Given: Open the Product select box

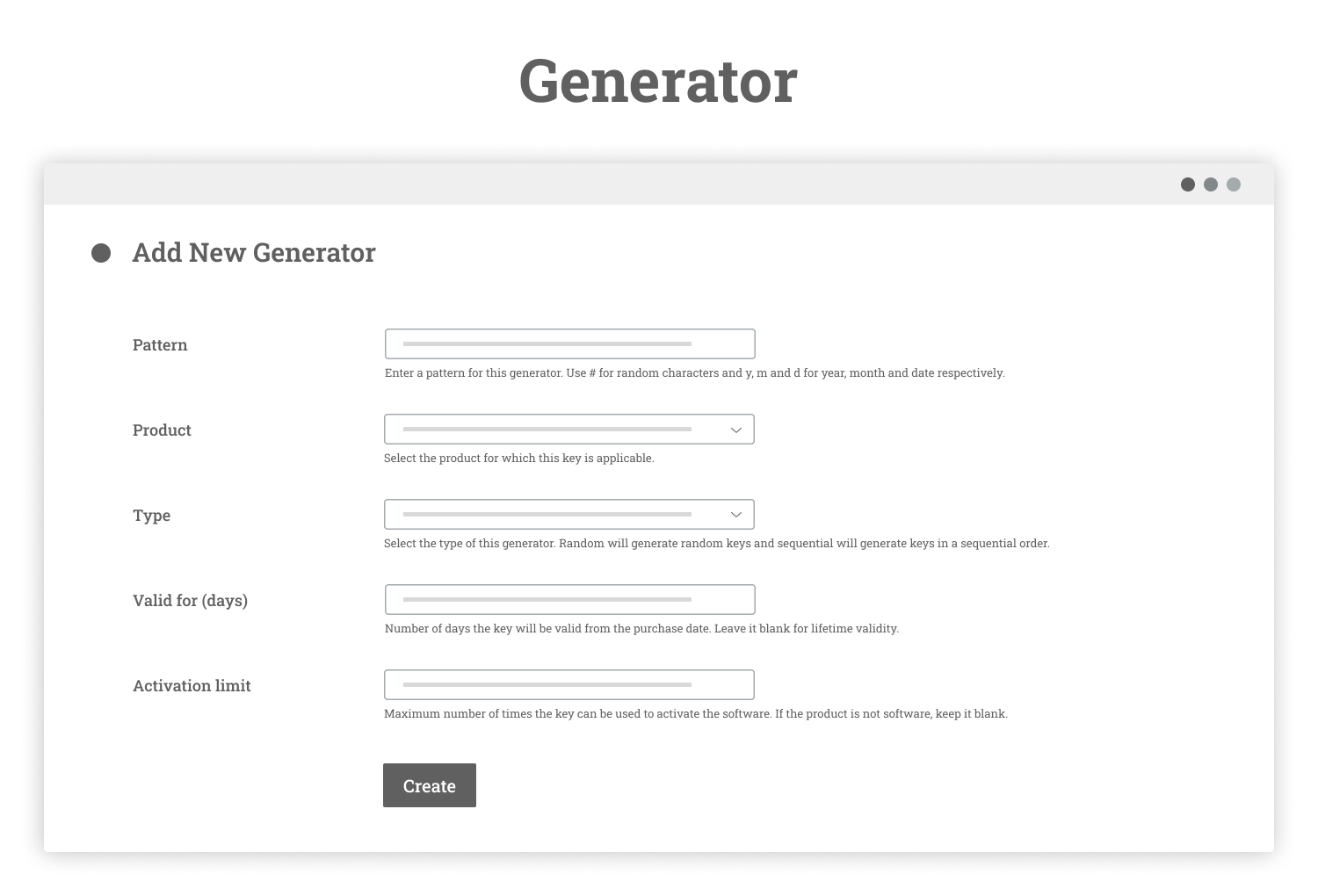Looking at the screenshot, I should (x=569, y=430).
